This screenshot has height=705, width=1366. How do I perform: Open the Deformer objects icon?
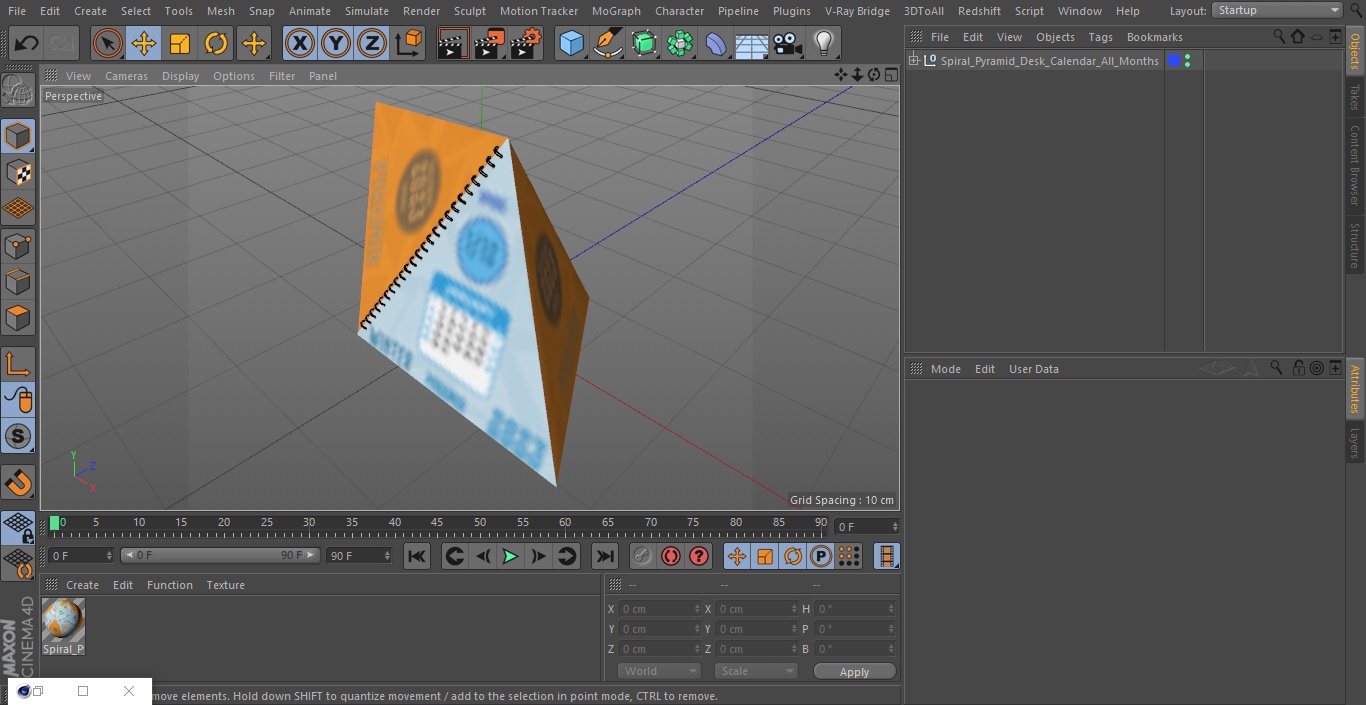point(716,43)
